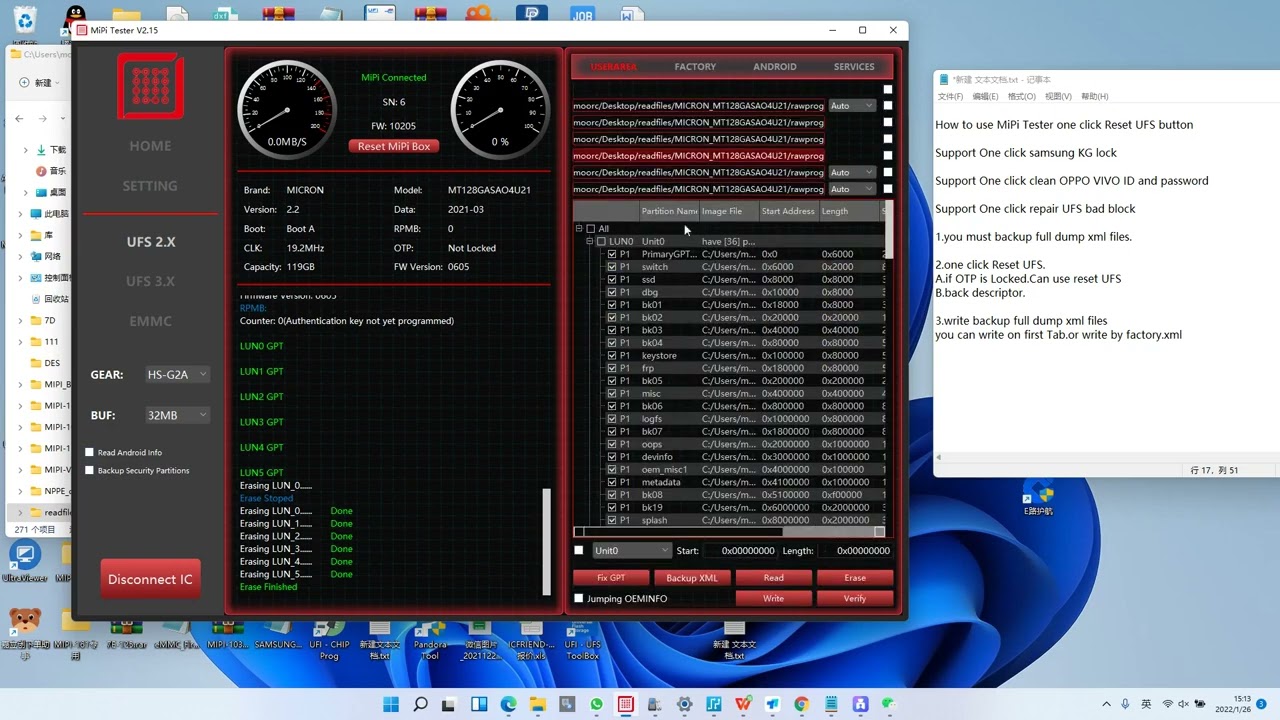Open UFI - CHIP Prog desktop shortcut
1280x720 pixels.
point(329,640)
